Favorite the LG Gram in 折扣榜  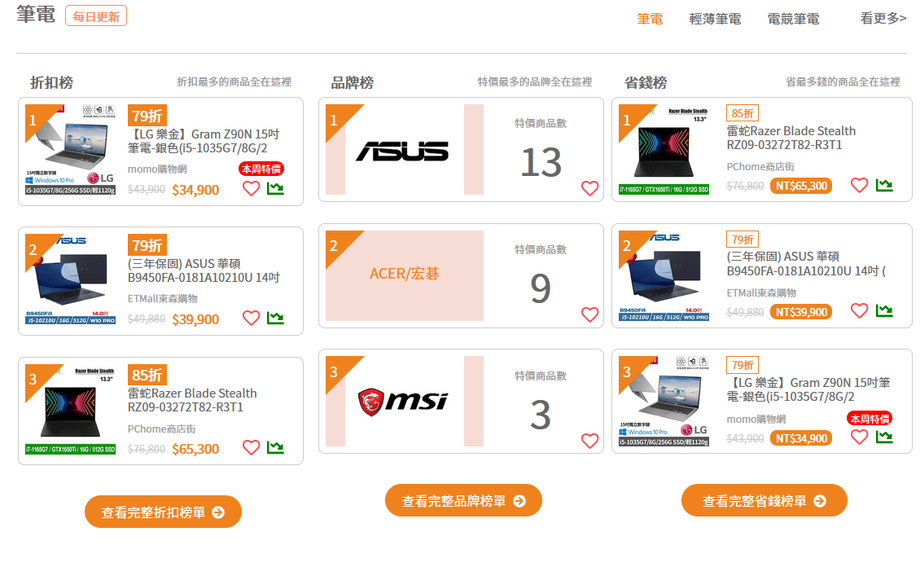251,188
